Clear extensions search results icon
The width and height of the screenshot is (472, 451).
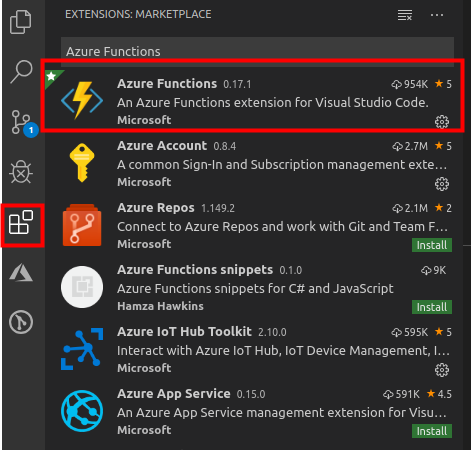405,15
